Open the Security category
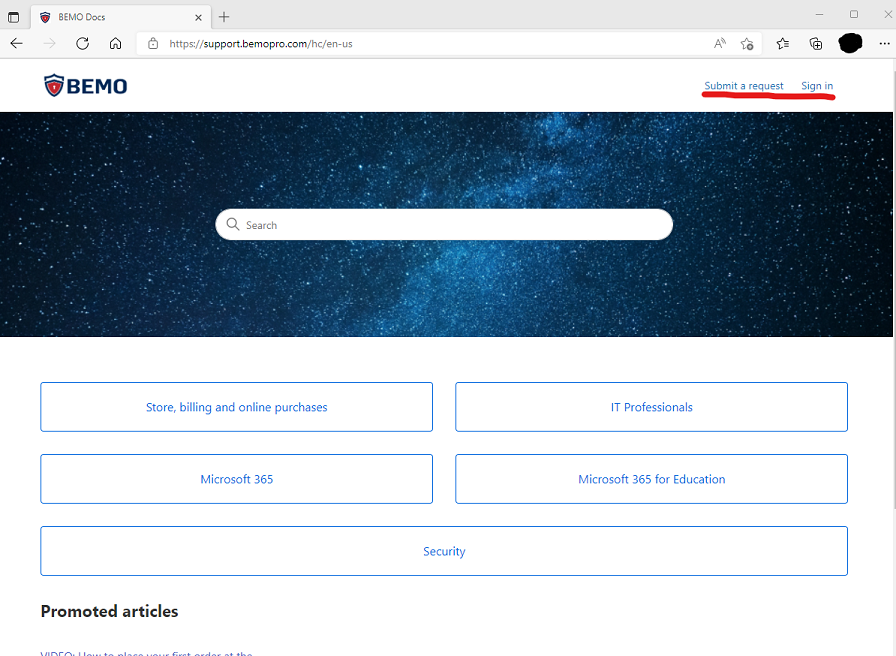Image resolution: width=896 pixels, height=656 pixels. (x=444, y=551)
